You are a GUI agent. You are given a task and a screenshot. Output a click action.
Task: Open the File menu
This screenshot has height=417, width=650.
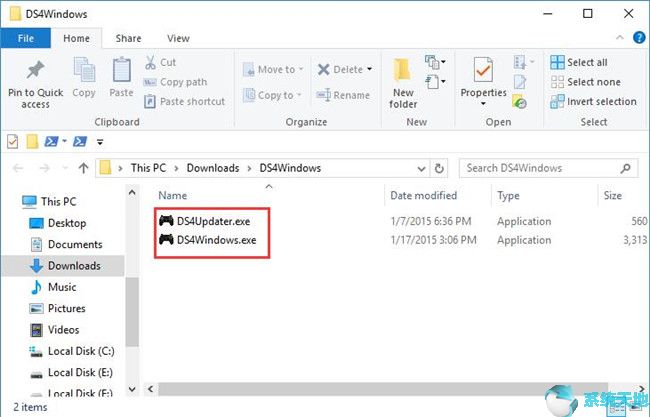coord(26,38)
